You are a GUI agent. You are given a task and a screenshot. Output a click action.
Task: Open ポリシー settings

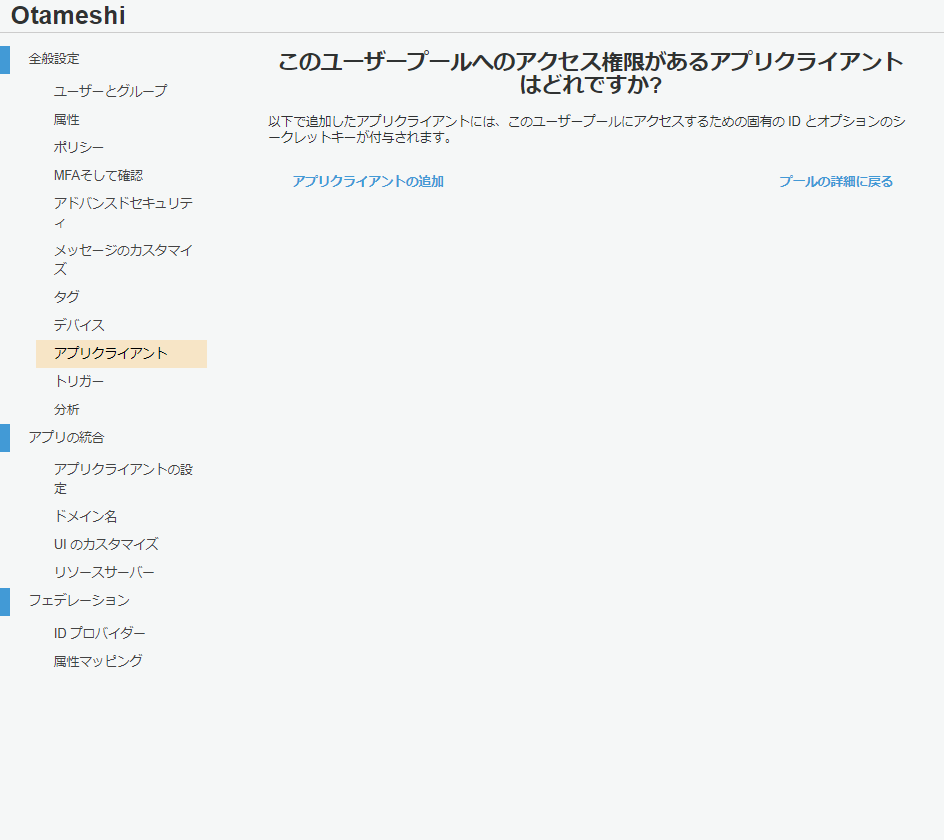(78, 148)
